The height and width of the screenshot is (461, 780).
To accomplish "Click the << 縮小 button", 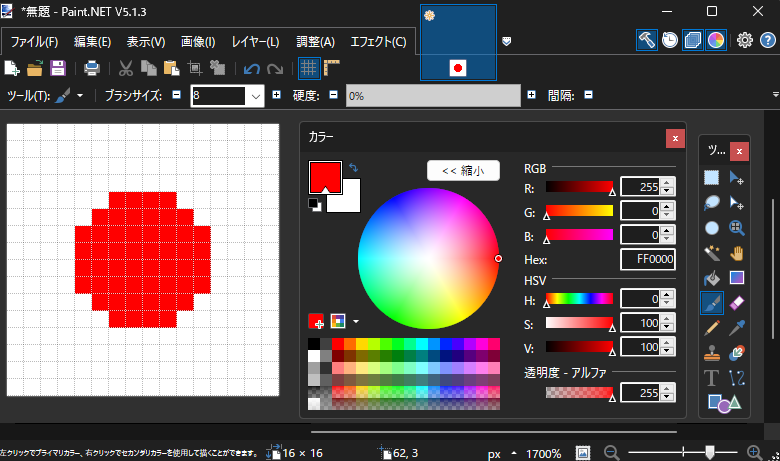I will point(462,171).
